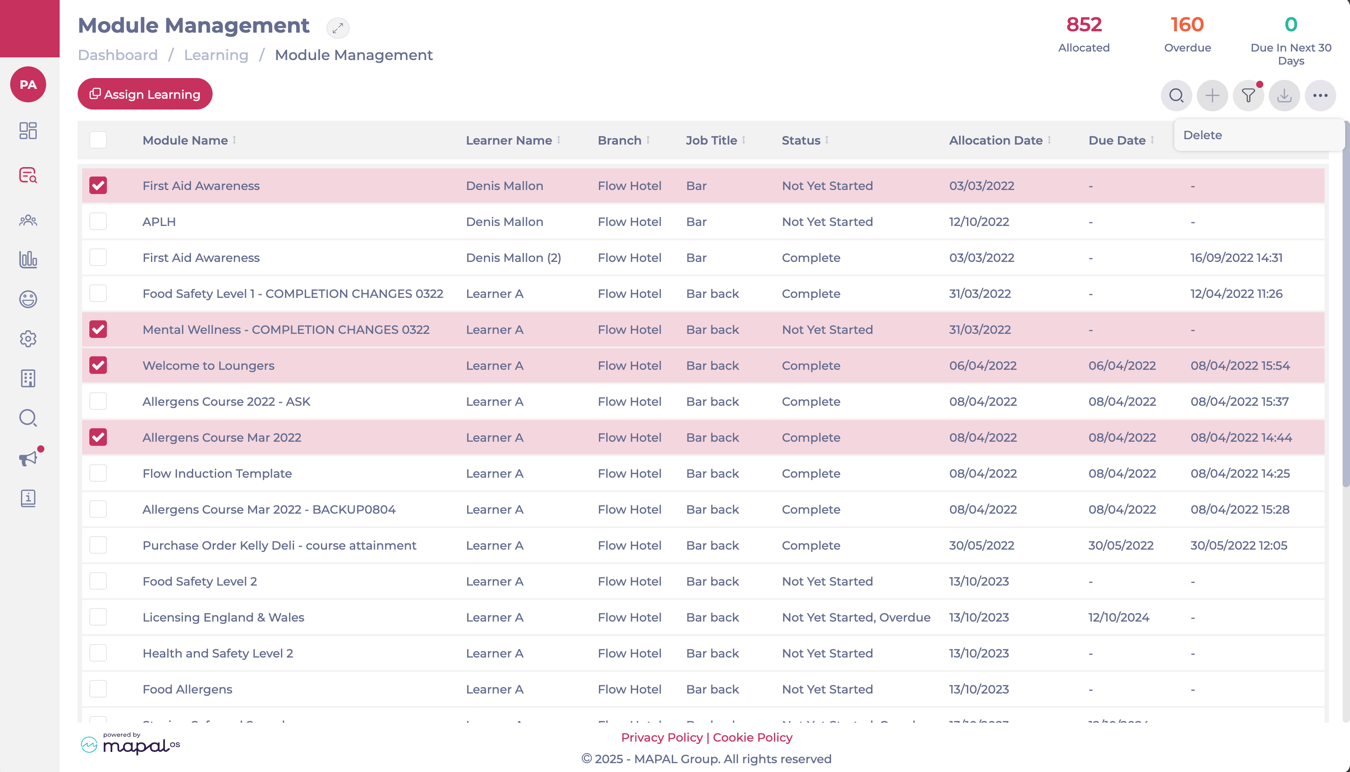Open the filter funnel icon
The image size is (1350, 772).
point(1248,96)
